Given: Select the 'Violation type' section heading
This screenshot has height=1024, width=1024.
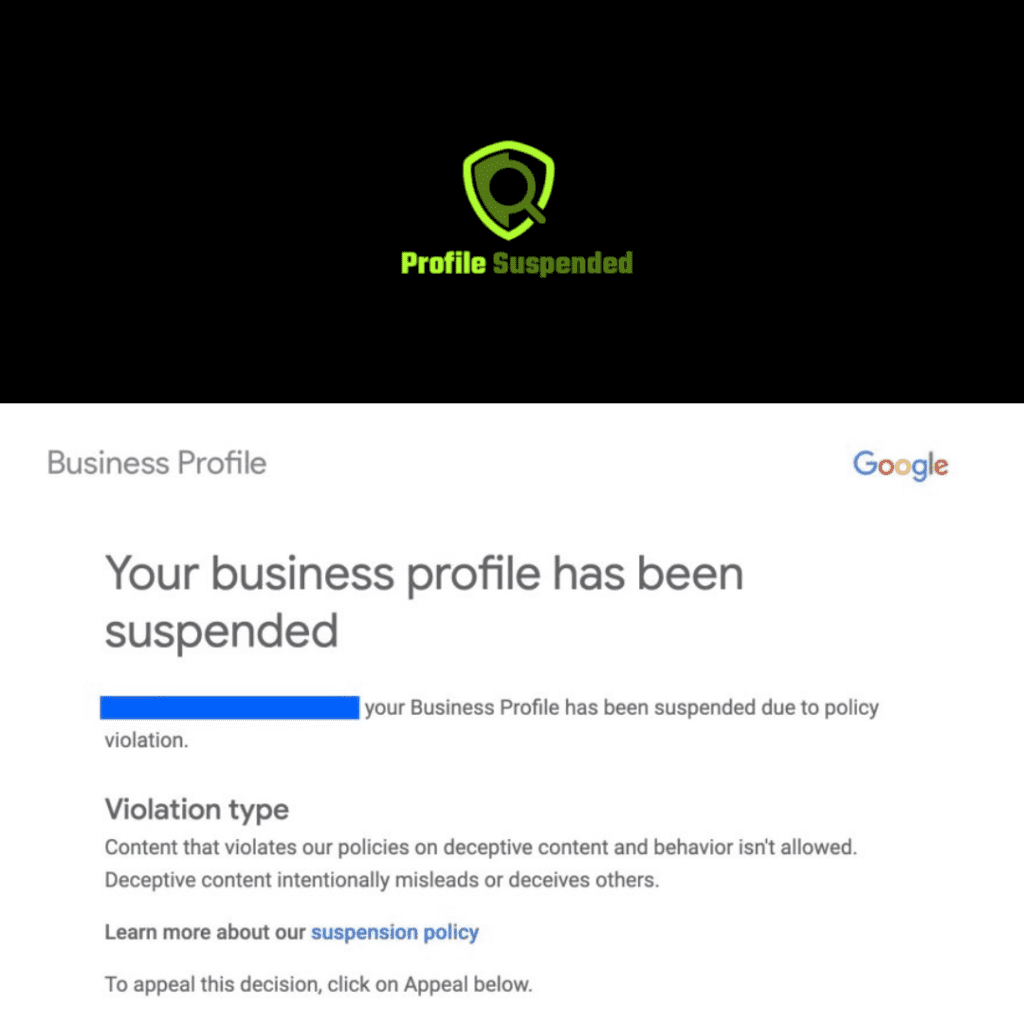Looking at the screenshot, I should pos(196,810).
